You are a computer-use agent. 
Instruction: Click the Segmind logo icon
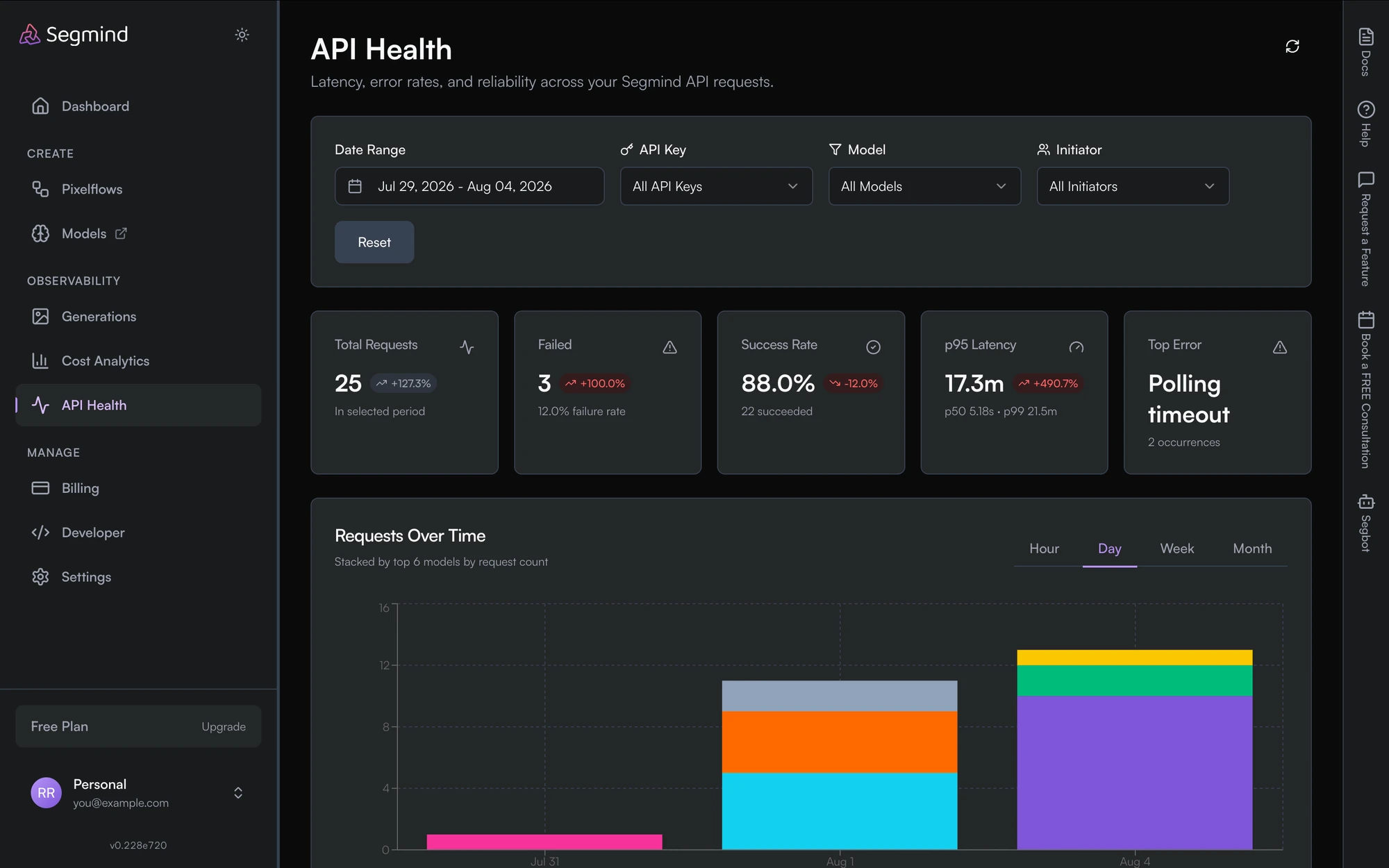[x=29, y=34]
